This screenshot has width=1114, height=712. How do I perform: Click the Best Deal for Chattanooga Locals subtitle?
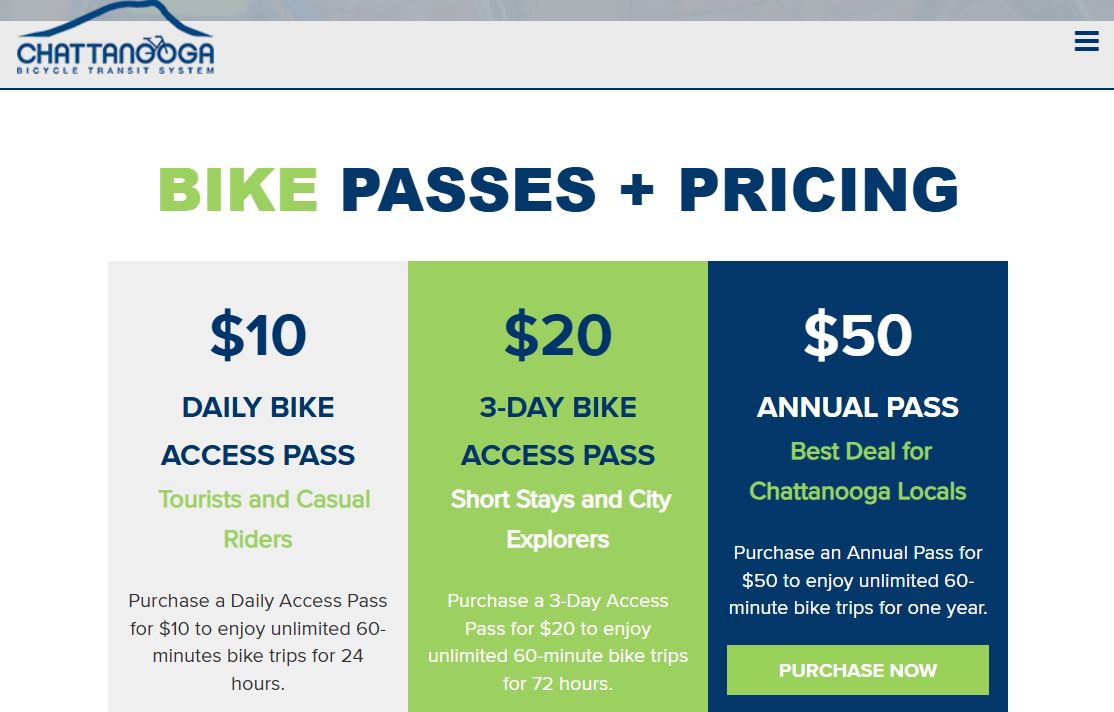[857, 471]
